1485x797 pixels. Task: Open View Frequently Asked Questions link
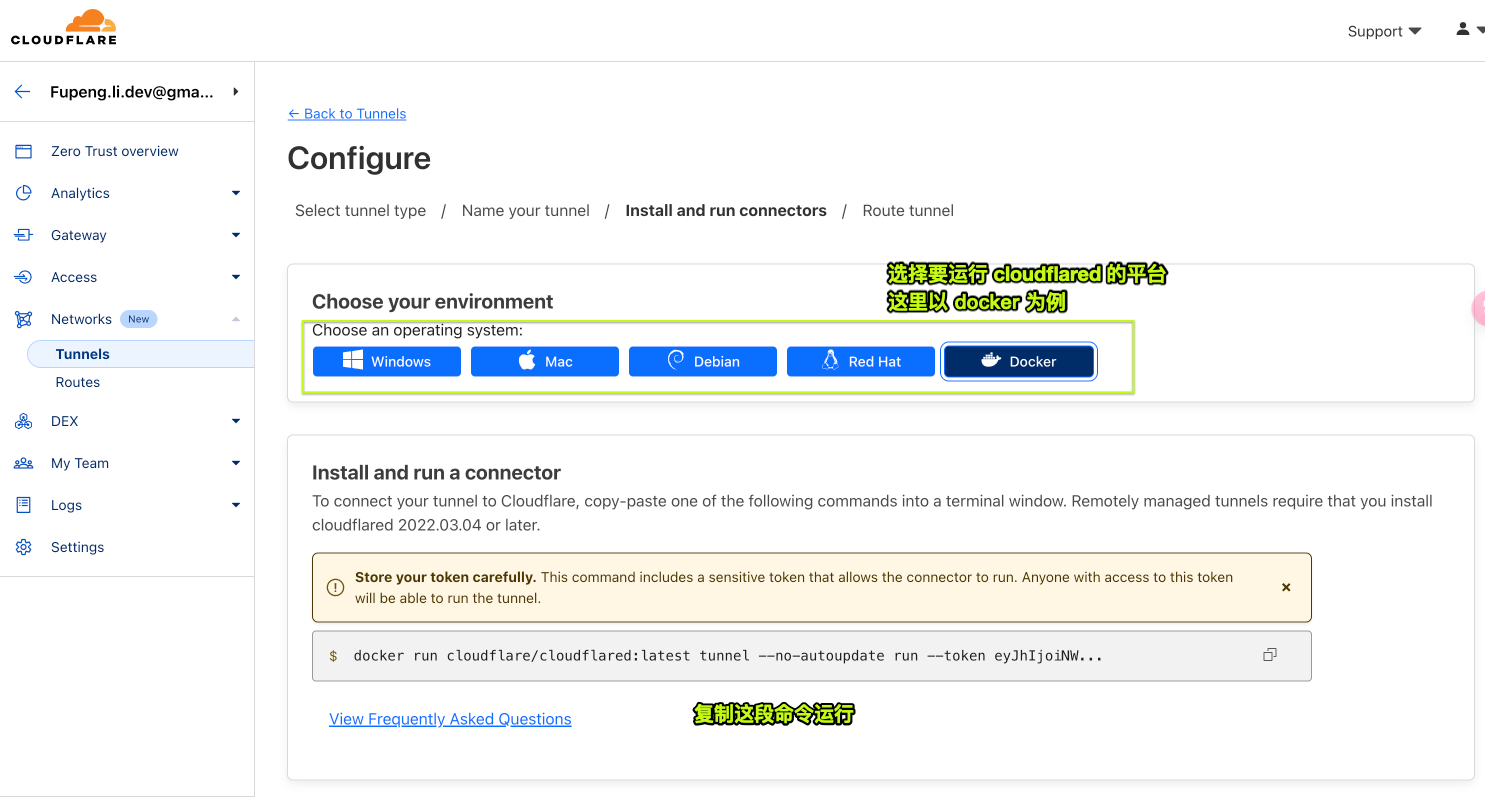pos(450,719)
